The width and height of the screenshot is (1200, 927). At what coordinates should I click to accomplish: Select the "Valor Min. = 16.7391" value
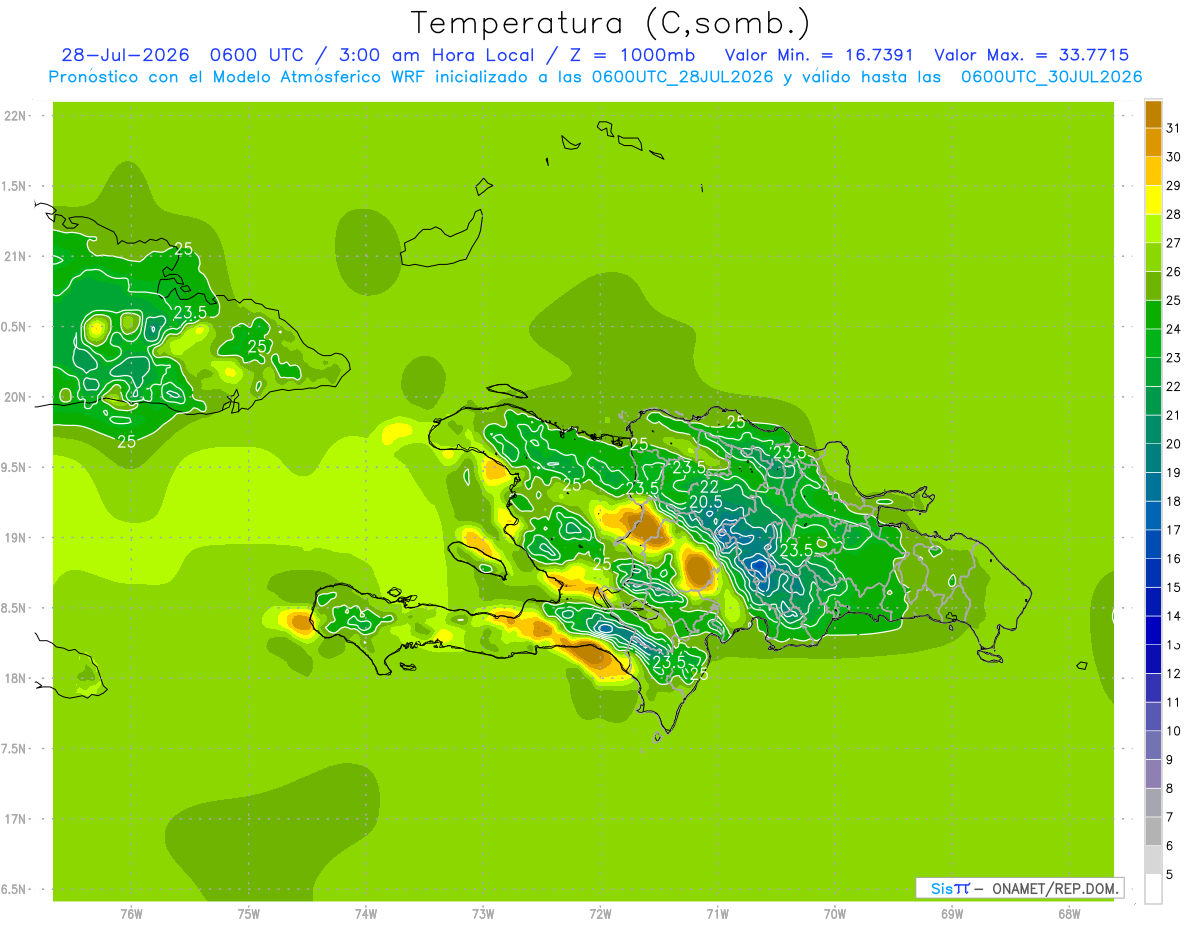tap(819, 55)
